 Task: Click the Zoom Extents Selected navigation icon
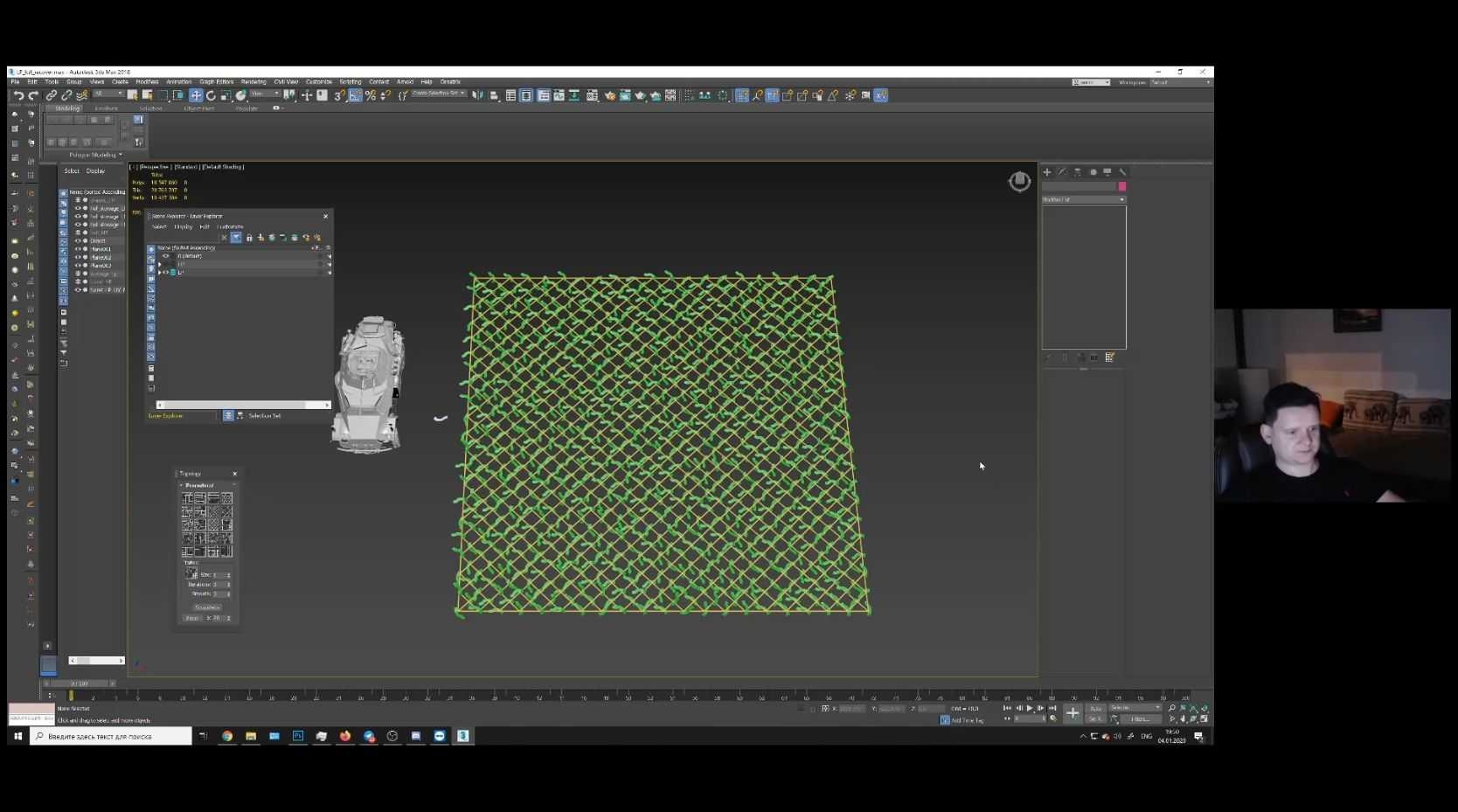tap(1194, 709)
